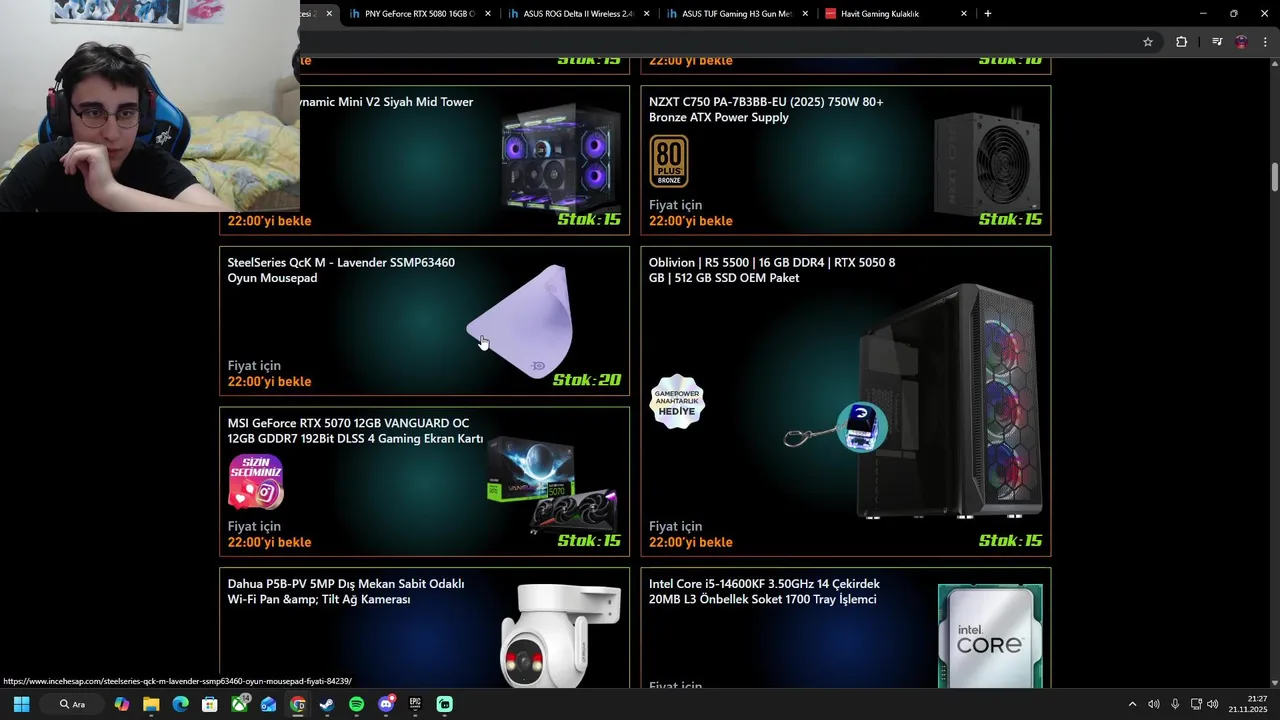
Task: Click "Stok: 20" on the mousepad card
Action: click(587, 380)
